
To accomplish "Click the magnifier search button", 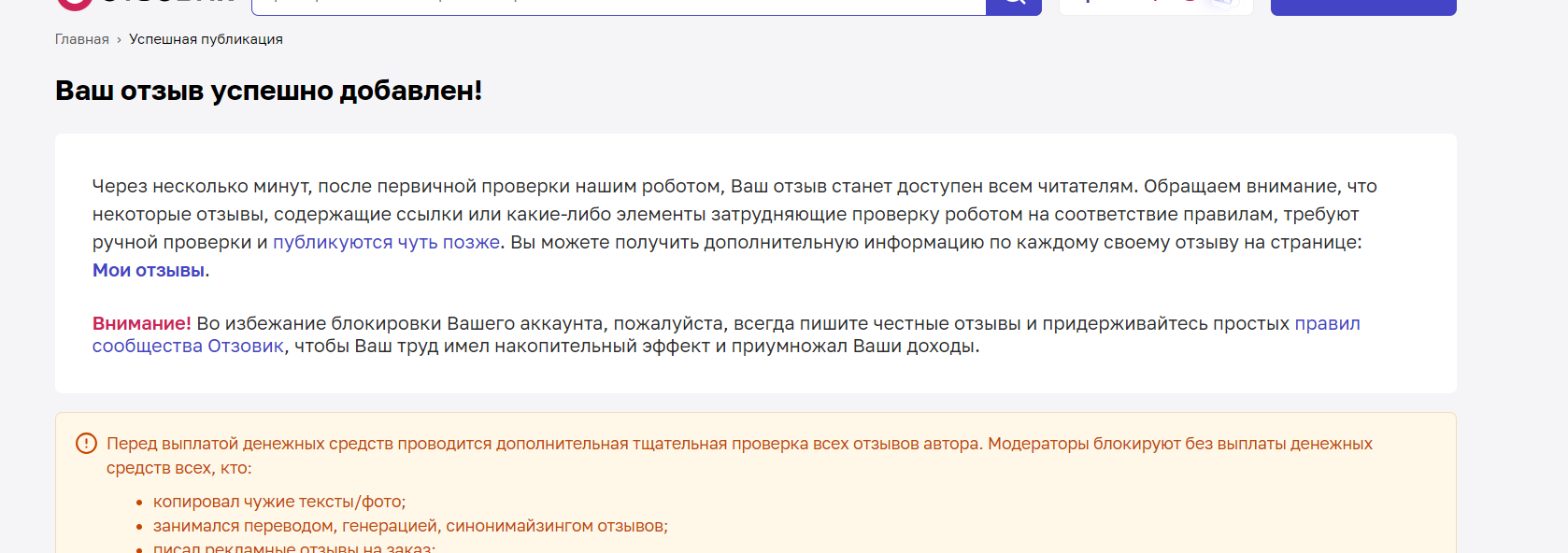I will point(1014,6).
